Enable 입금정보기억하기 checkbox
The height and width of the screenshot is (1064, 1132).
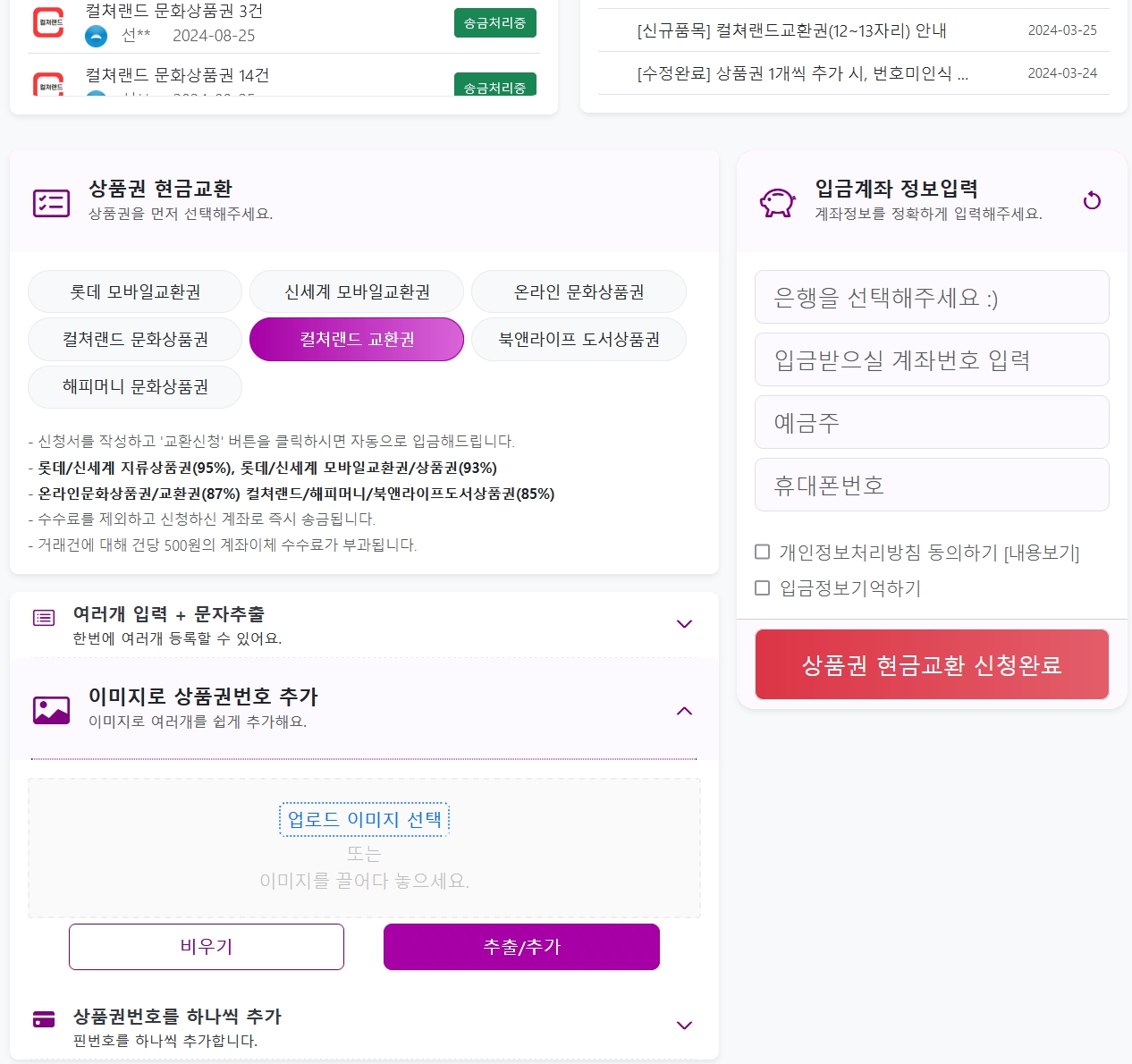click(x=763, y=587)
